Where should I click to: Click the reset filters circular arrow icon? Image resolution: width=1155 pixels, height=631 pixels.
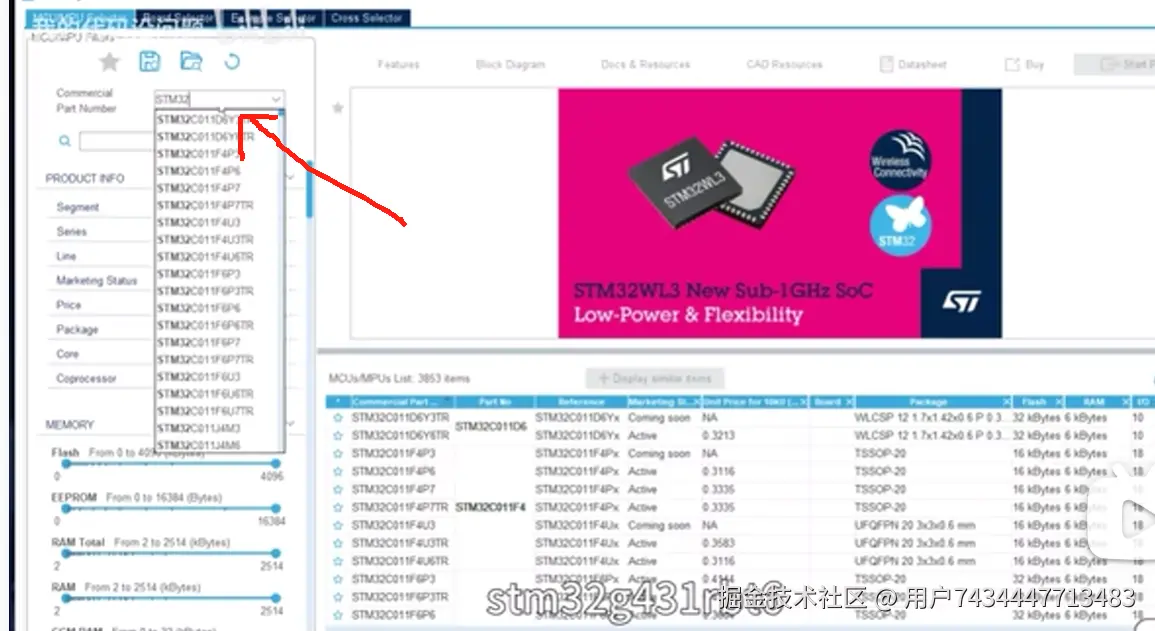tap(232, 62)
